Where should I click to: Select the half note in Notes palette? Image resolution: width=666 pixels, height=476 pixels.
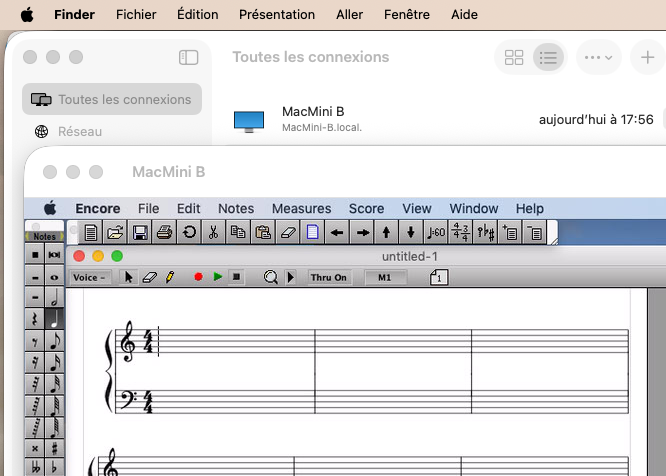(x=53, y=297)
